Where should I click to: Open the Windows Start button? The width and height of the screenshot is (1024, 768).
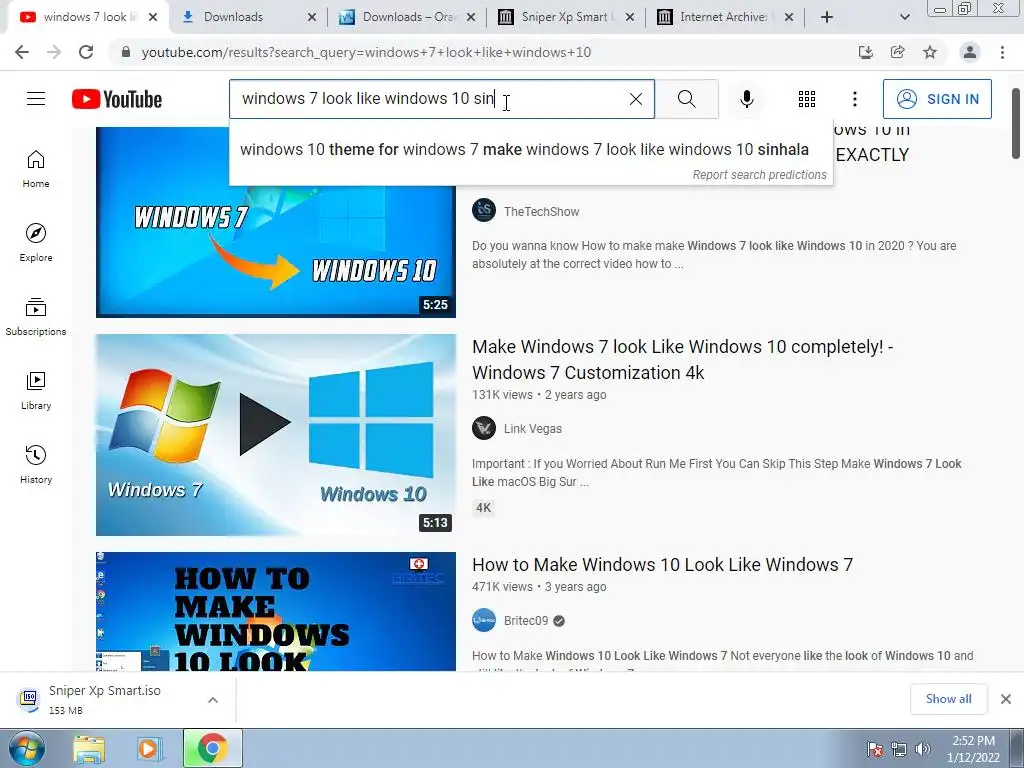click(x=26, y=748)
